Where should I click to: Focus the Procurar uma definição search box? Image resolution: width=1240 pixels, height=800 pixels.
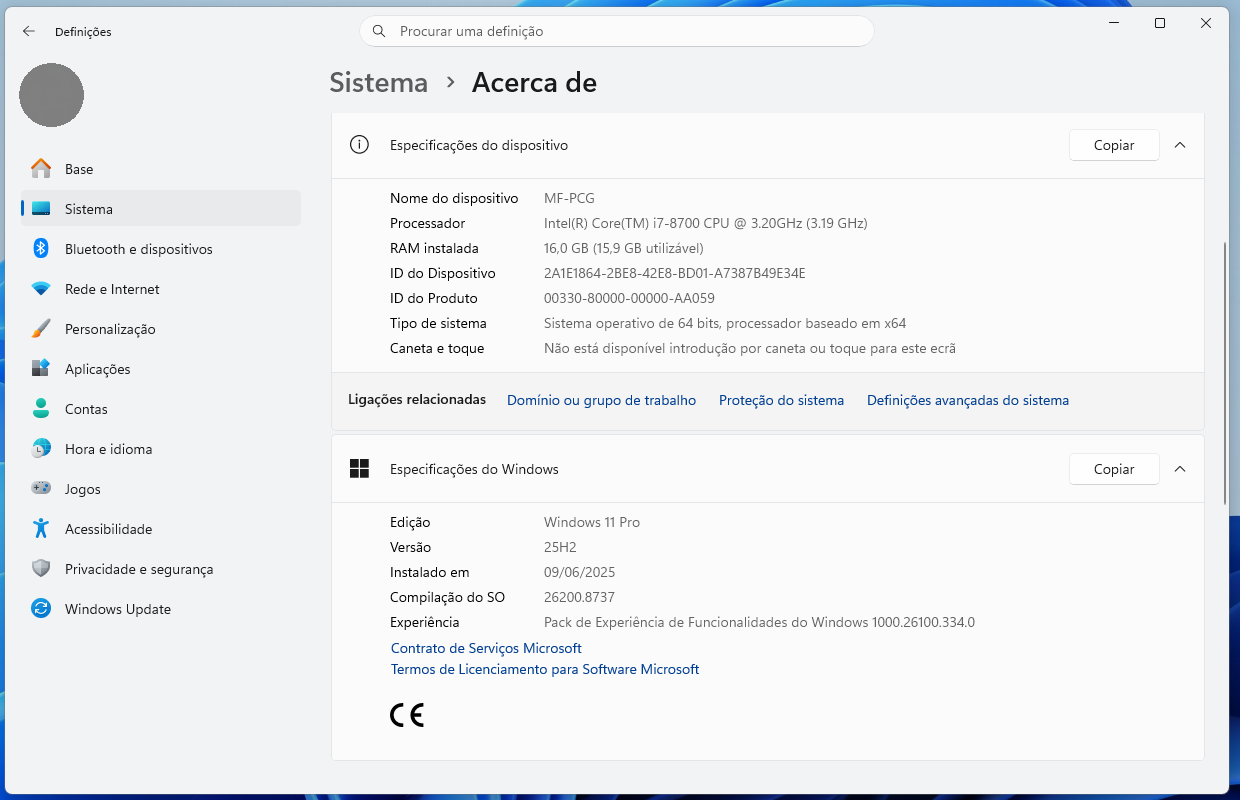click(617, 31)
